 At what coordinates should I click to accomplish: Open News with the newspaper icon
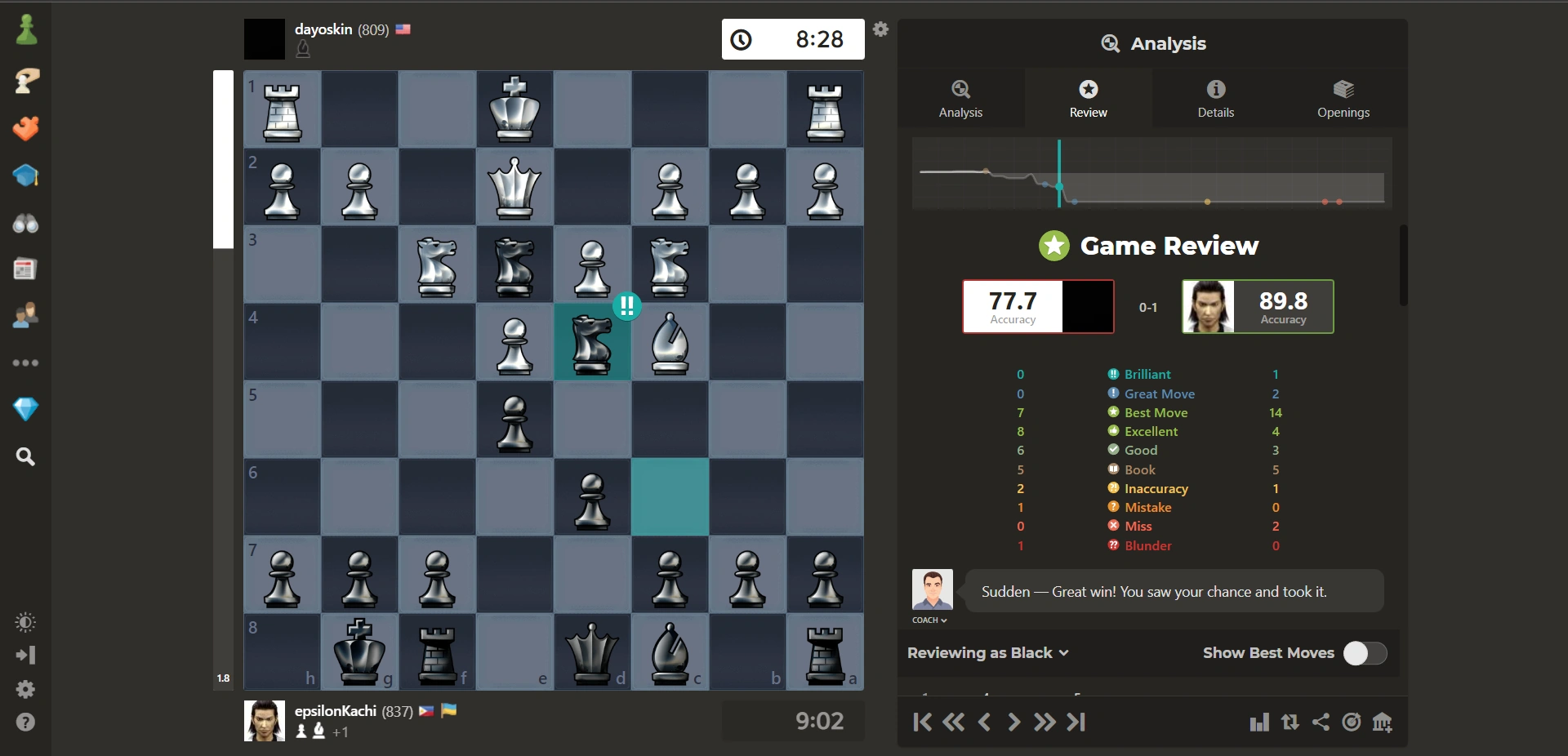[x=25, y=269]
